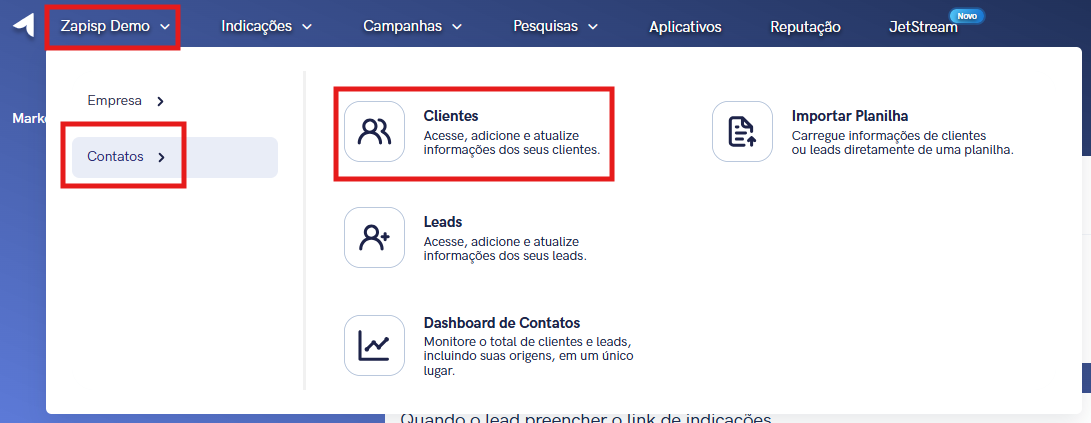This screenshot has height=423, width=1091.
Task: Click the Leads title link
Action: pos(443,222)
